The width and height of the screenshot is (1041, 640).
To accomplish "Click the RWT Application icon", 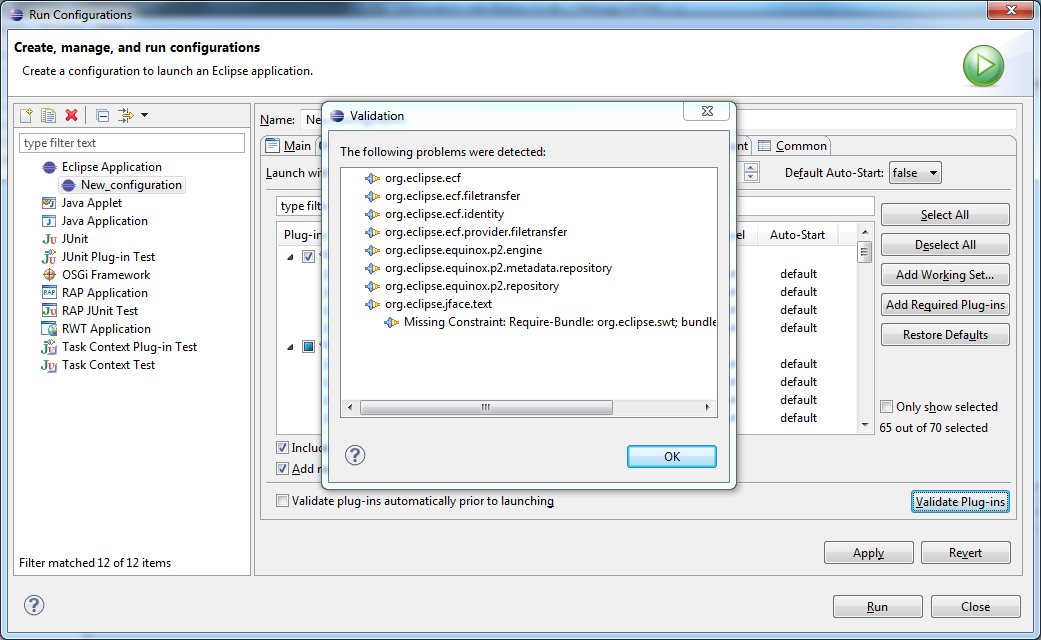I will pos(49,329).
